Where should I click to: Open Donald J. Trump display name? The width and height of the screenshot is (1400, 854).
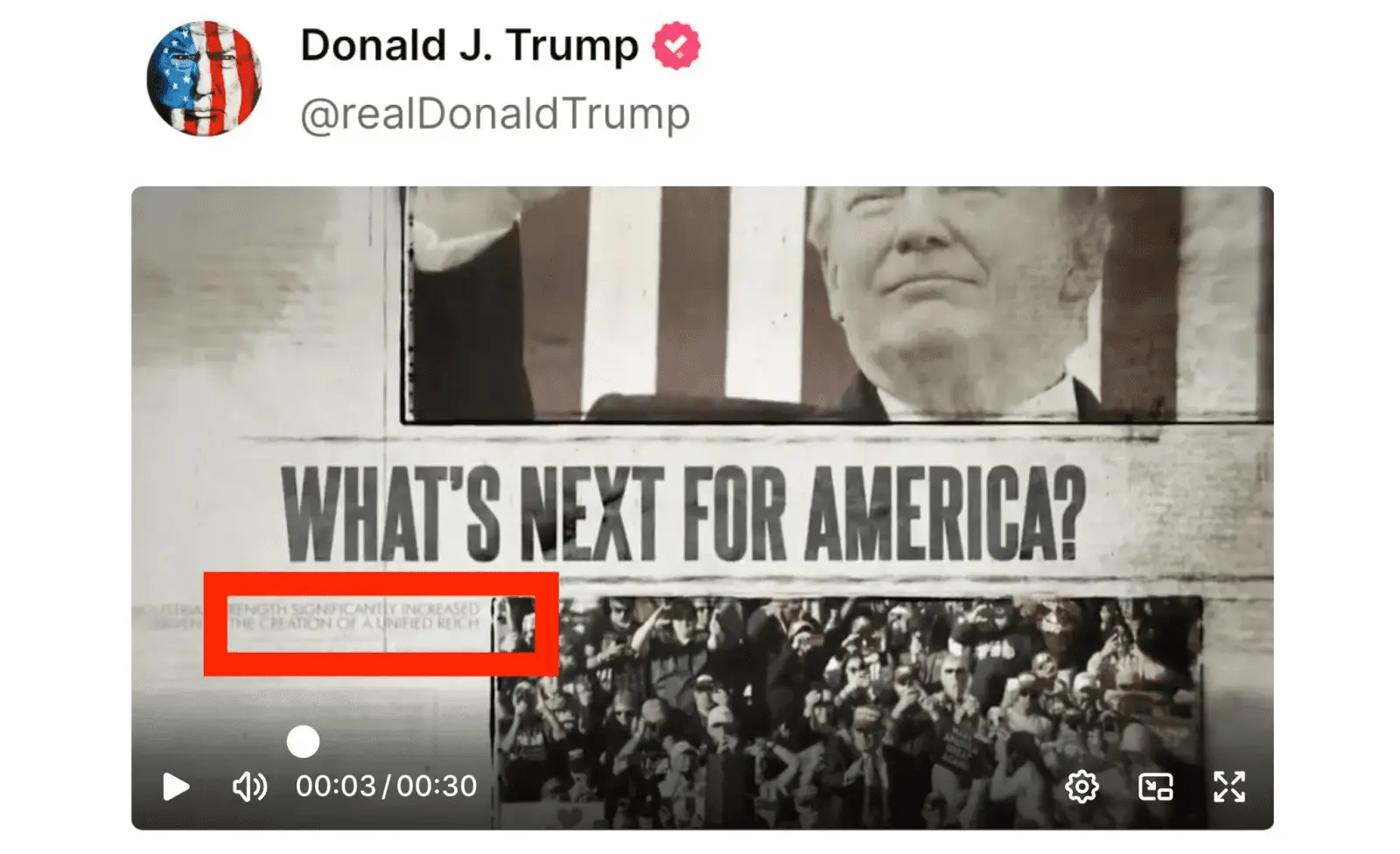pyautogui.click(x=469, y=45)
